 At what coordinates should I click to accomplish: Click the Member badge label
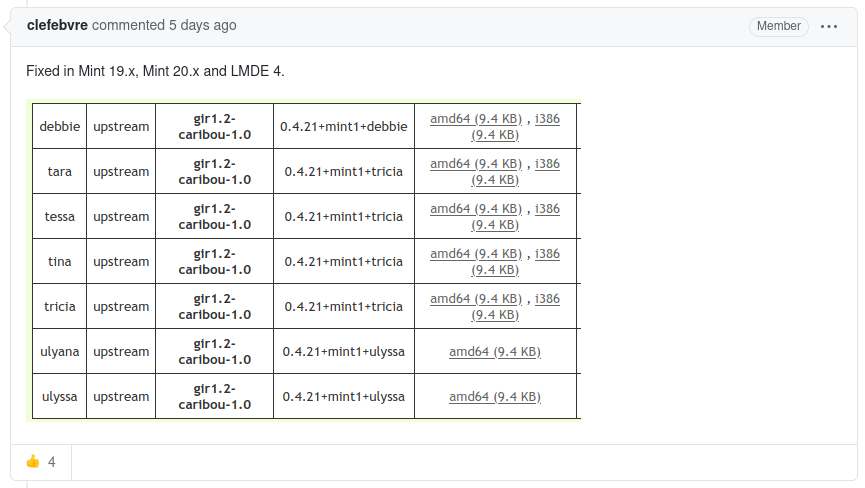click(x=778, y=26)
